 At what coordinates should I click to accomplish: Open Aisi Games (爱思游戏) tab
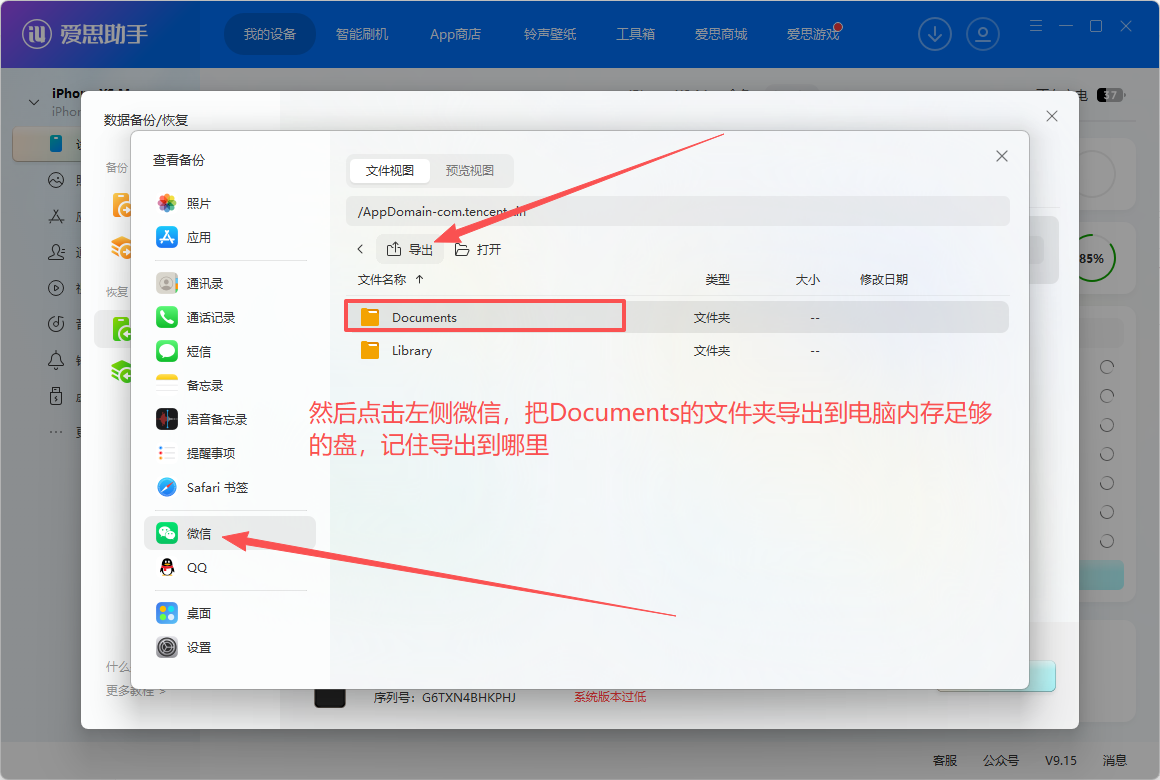[x=813, y=34]
